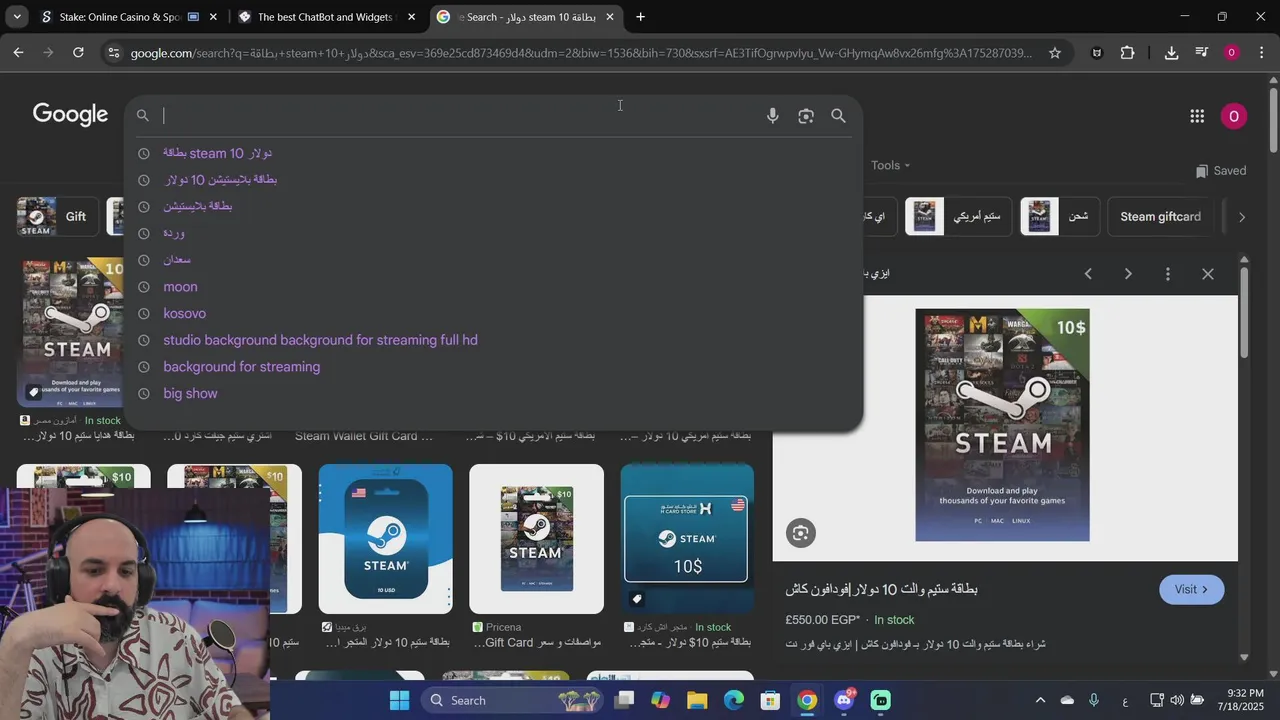Open search by image (Lens) camera icon
Screen dimensions: 1280x720
(x=806, y=116)
